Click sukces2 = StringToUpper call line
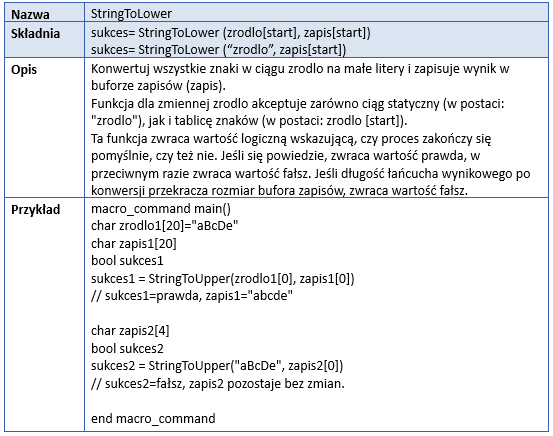 [217, 365]
